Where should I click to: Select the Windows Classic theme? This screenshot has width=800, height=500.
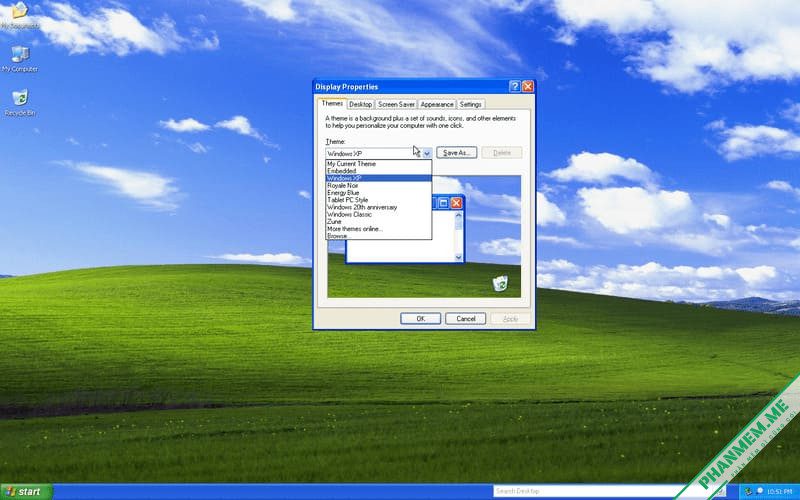(x=379, y=214)
